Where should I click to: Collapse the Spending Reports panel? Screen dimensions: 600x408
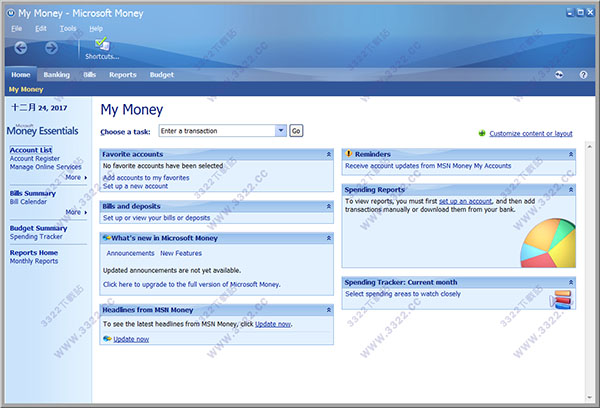pos(571,189)
